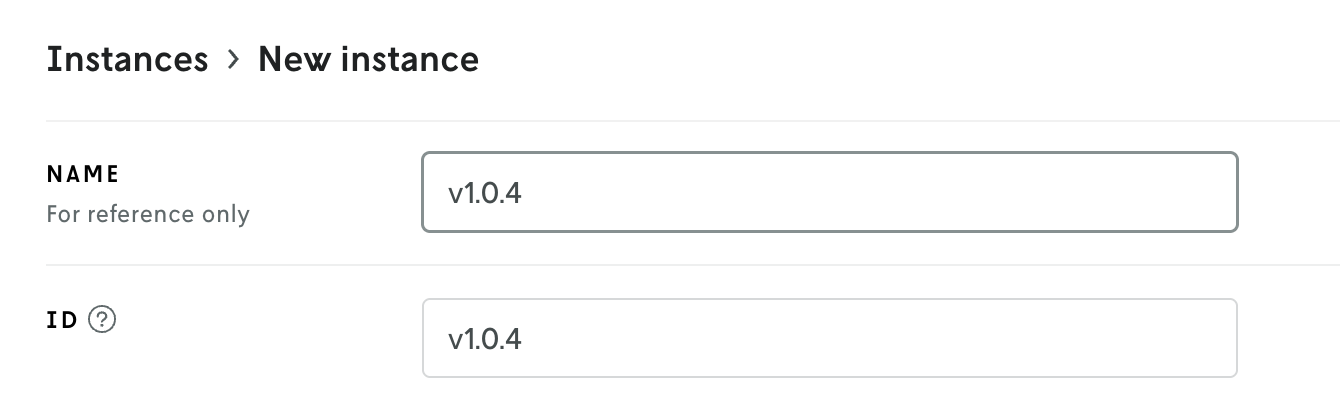1340x416 pixels.
Task: Select the instance ID text box
Action: coord(829,338)
